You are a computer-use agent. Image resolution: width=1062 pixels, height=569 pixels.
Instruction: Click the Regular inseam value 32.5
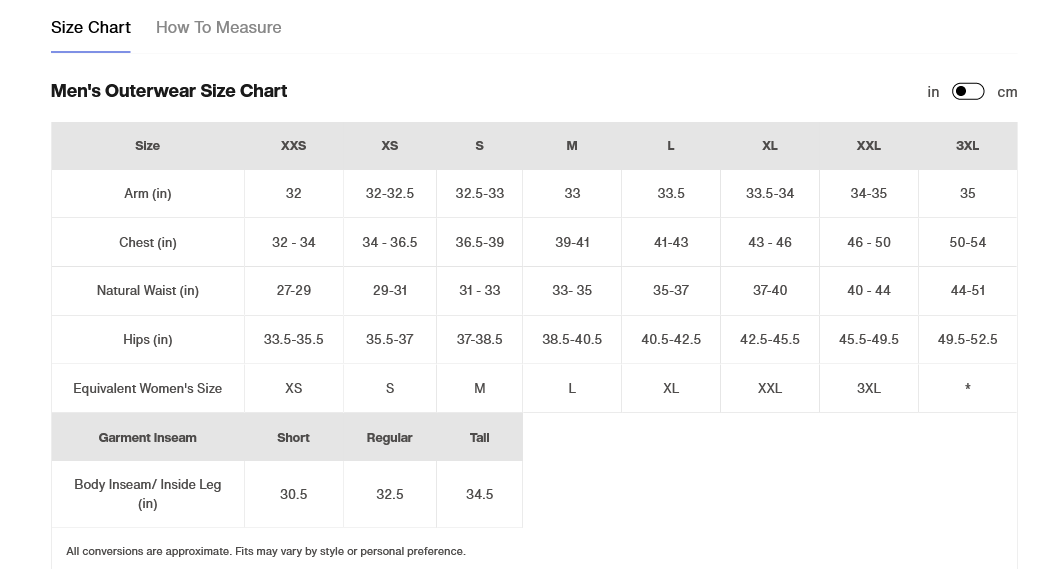tap(389, 494)
